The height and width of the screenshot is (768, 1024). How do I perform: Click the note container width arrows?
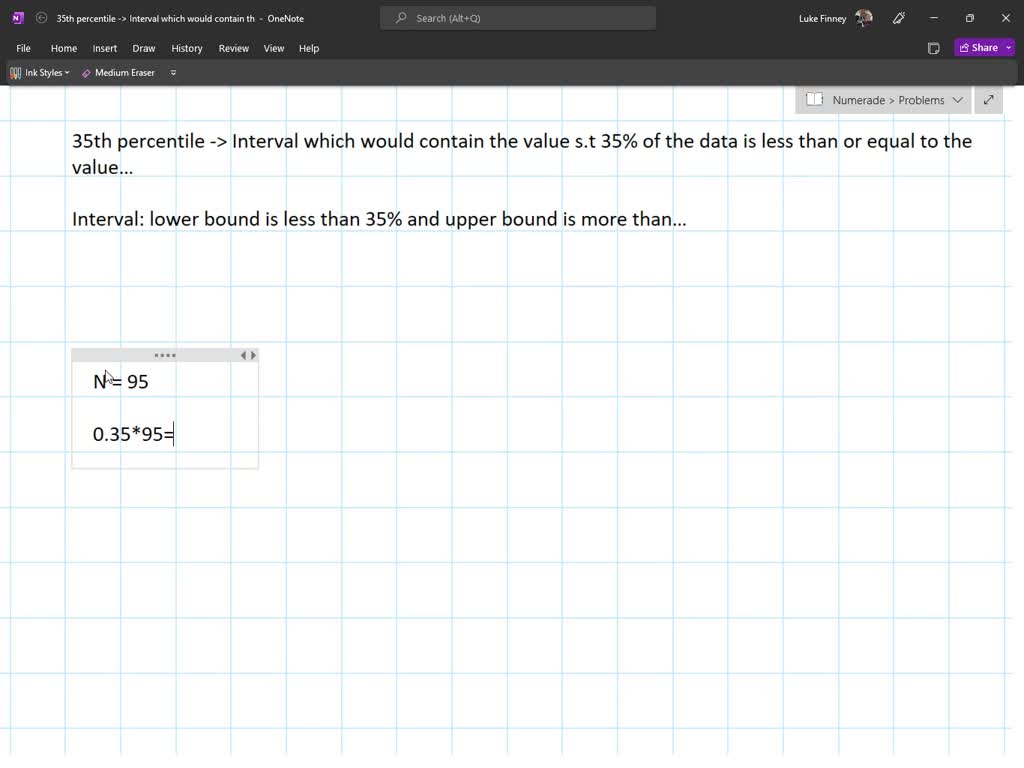click(x=248, y=355)
